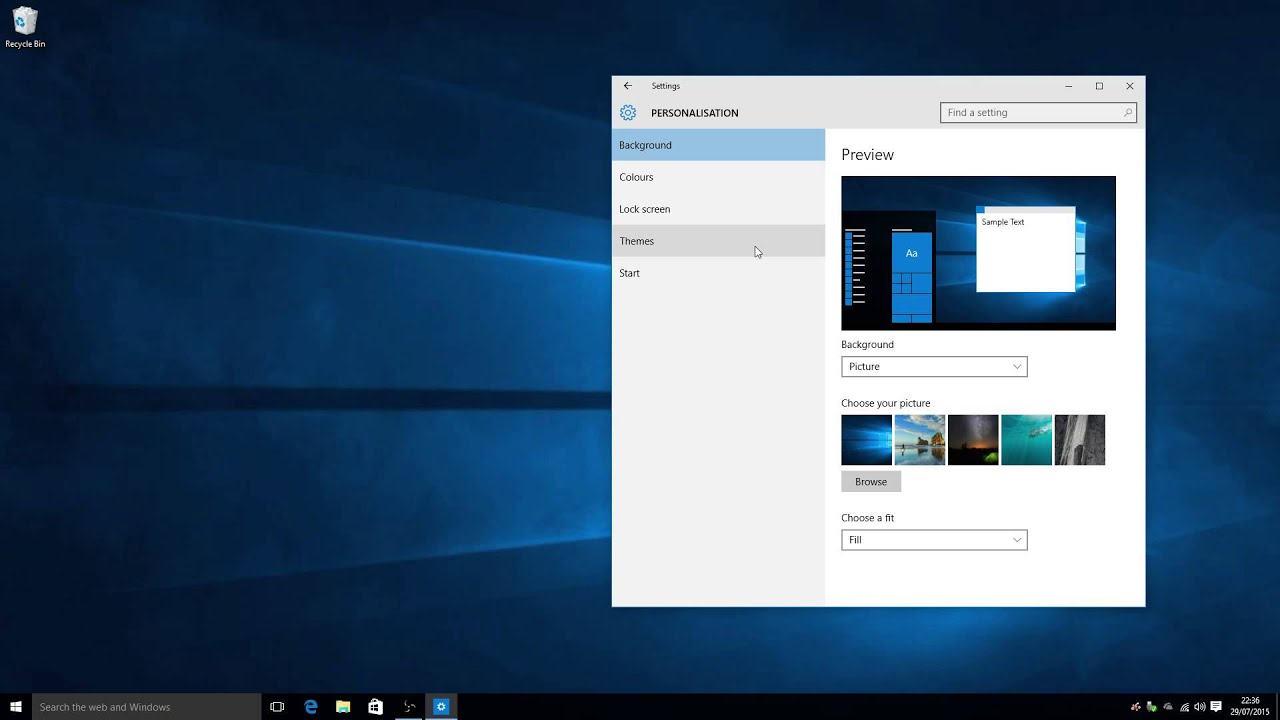Switch to the Colours section
This screenshot has height=720, width=1280.
[x=718, y=177]
